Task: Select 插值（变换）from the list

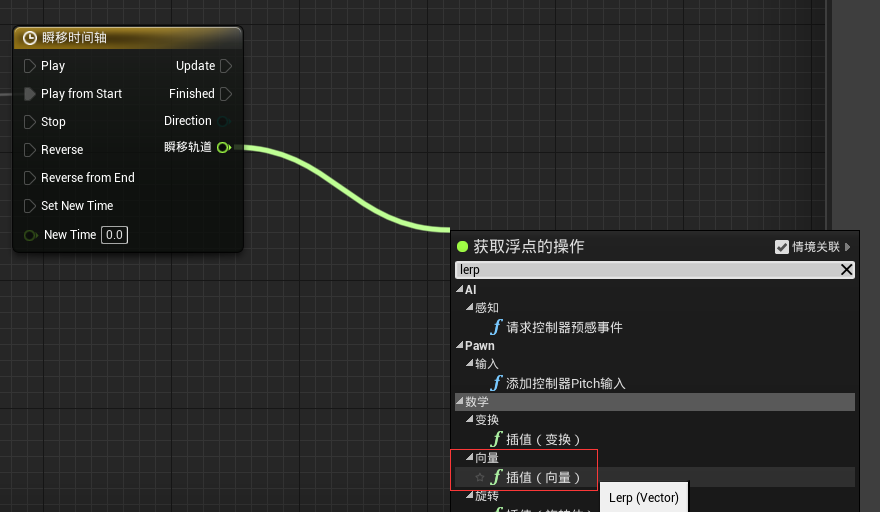Action: click(x=543, y=439)
